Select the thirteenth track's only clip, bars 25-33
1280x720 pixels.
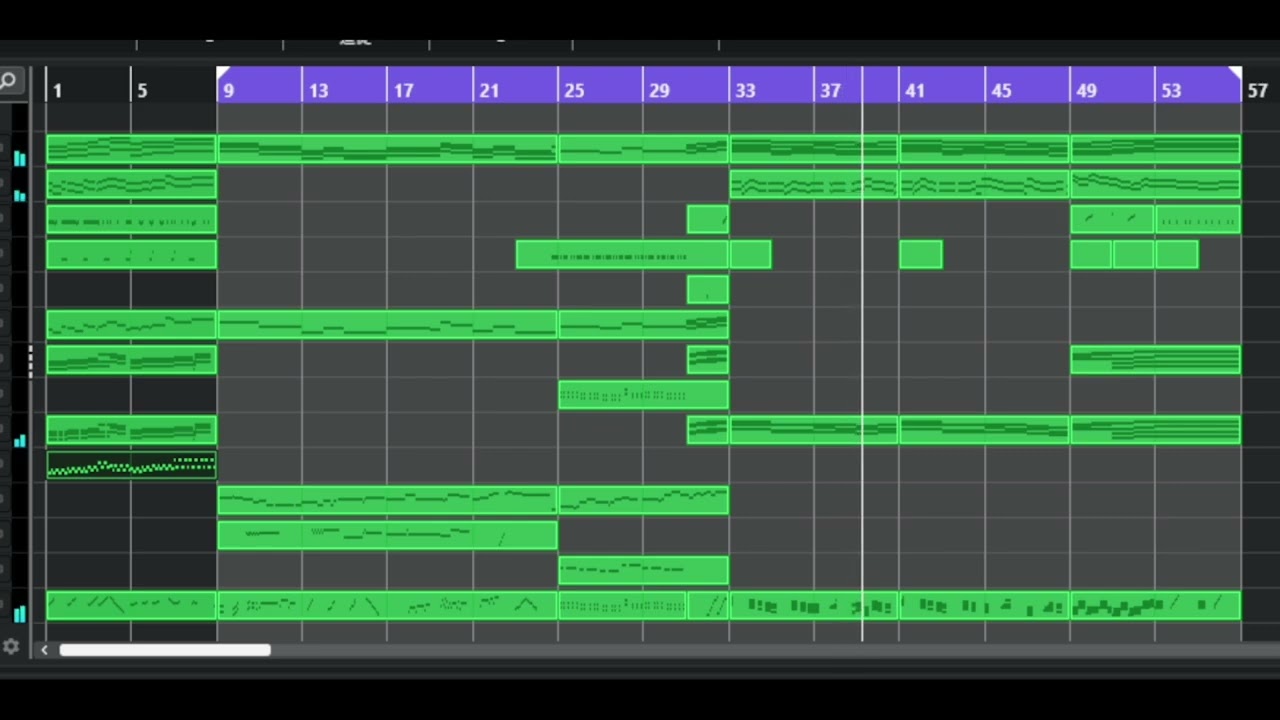point(643,571)
